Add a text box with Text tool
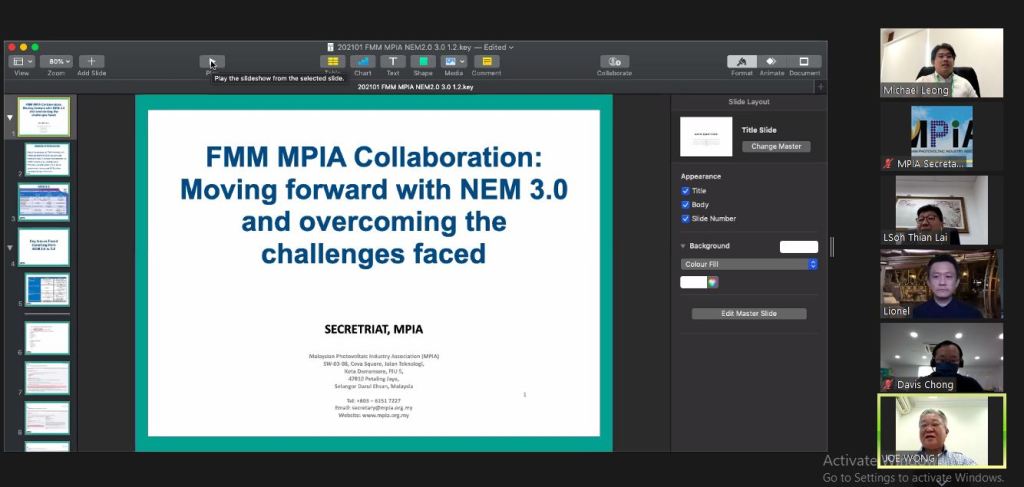The height and width of the screenshot is (487, 1024). click(393, 62)
